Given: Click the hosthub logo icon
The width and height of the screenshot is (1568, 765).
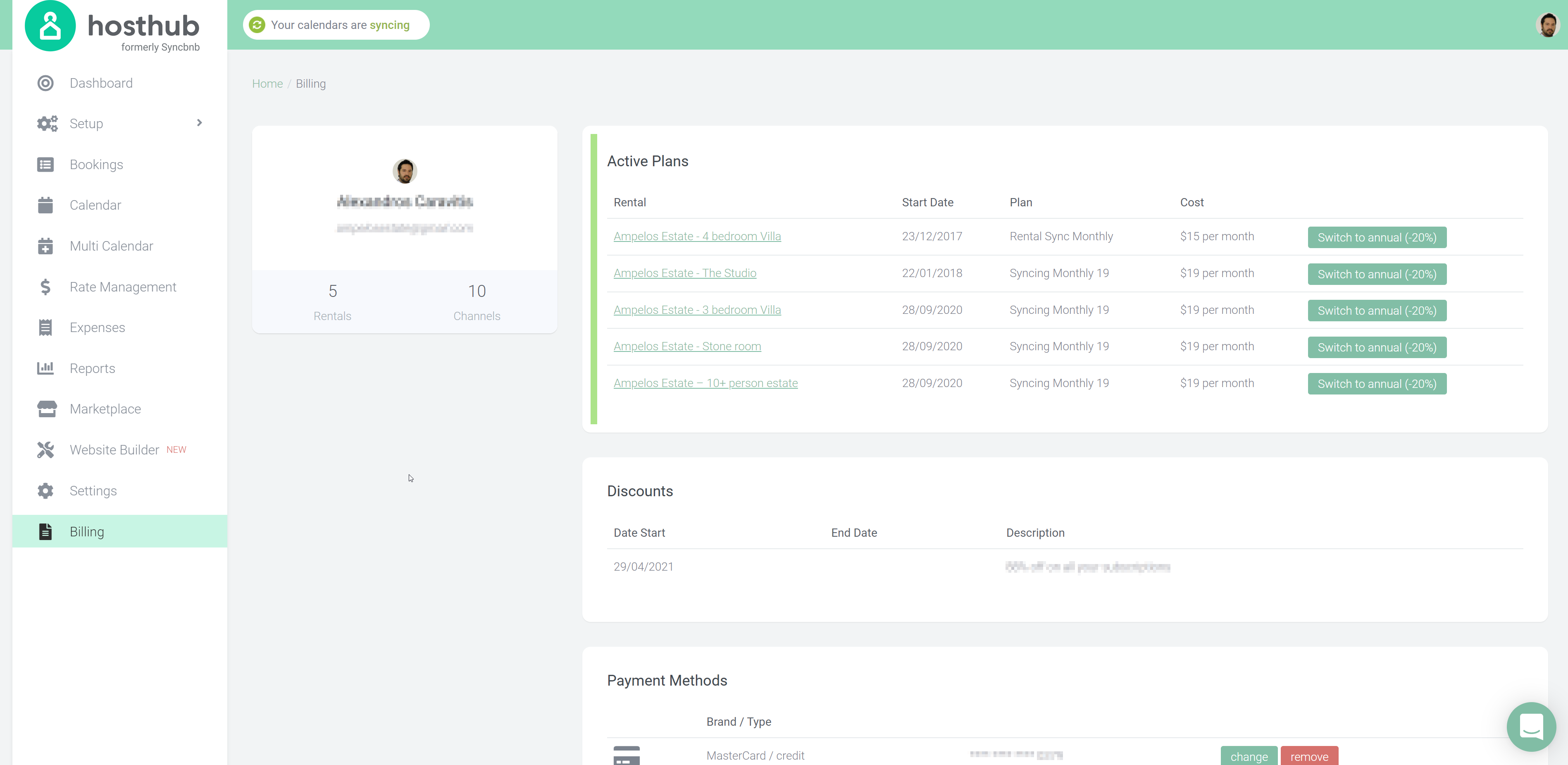Looking at the screenshot, I should pos(50,26).
